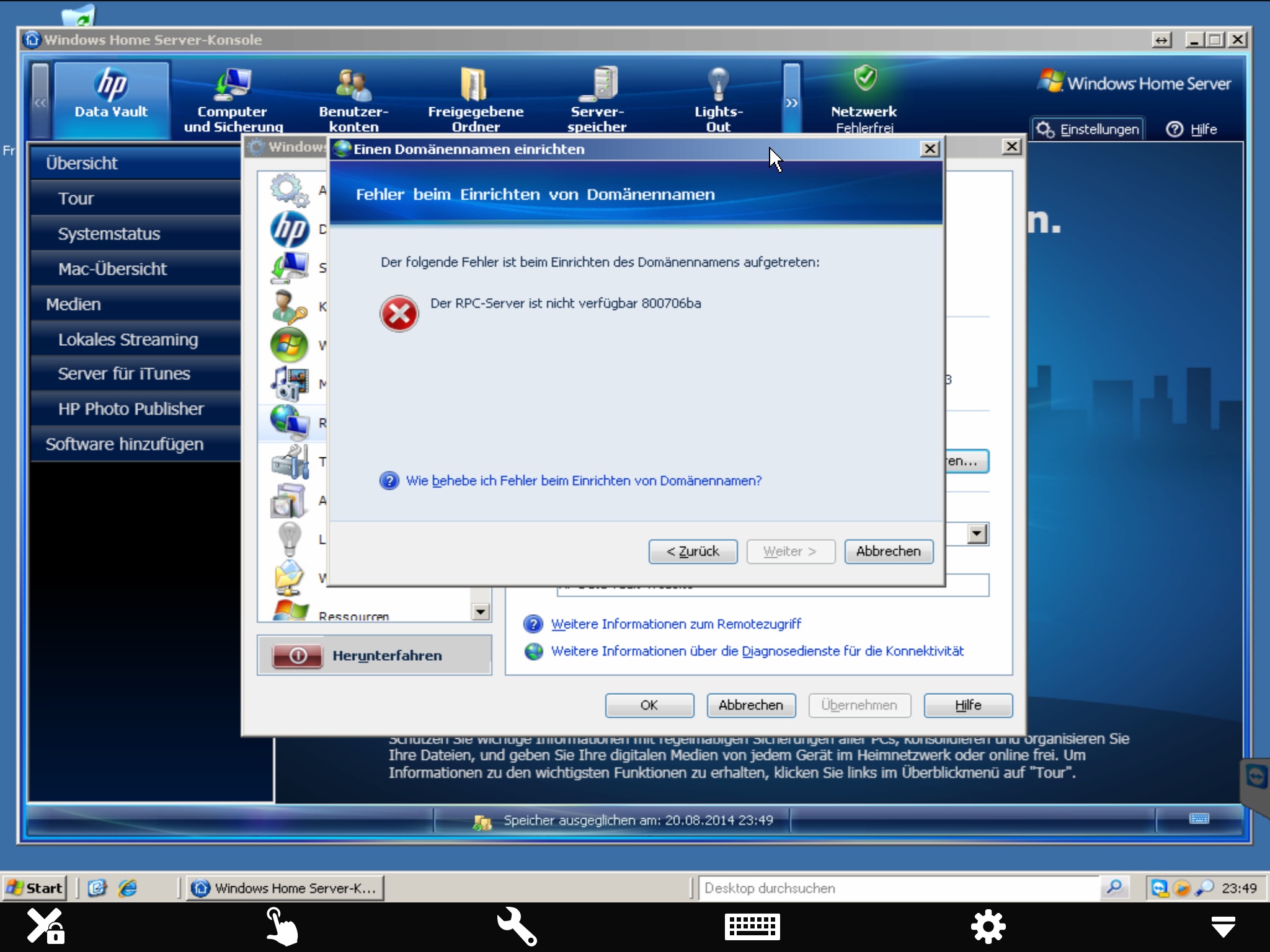Open the Benutzerkonten tab
This screenshot has height=952, width=1270.
tap(353, 99)
